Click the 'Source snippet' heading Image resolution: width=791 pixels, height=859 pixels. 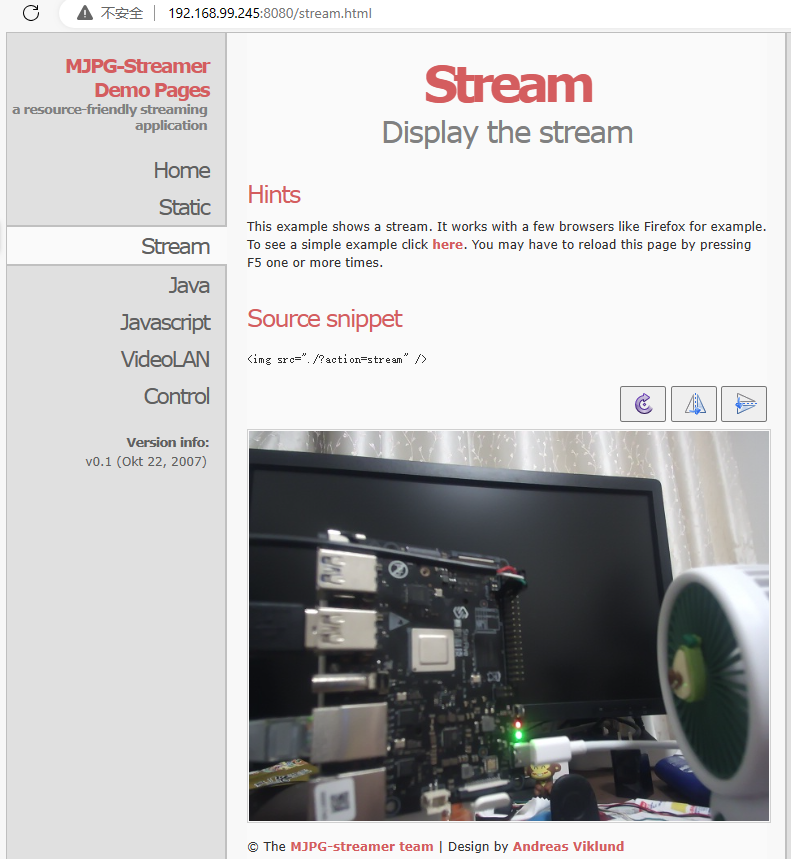(x=325, y=319)
